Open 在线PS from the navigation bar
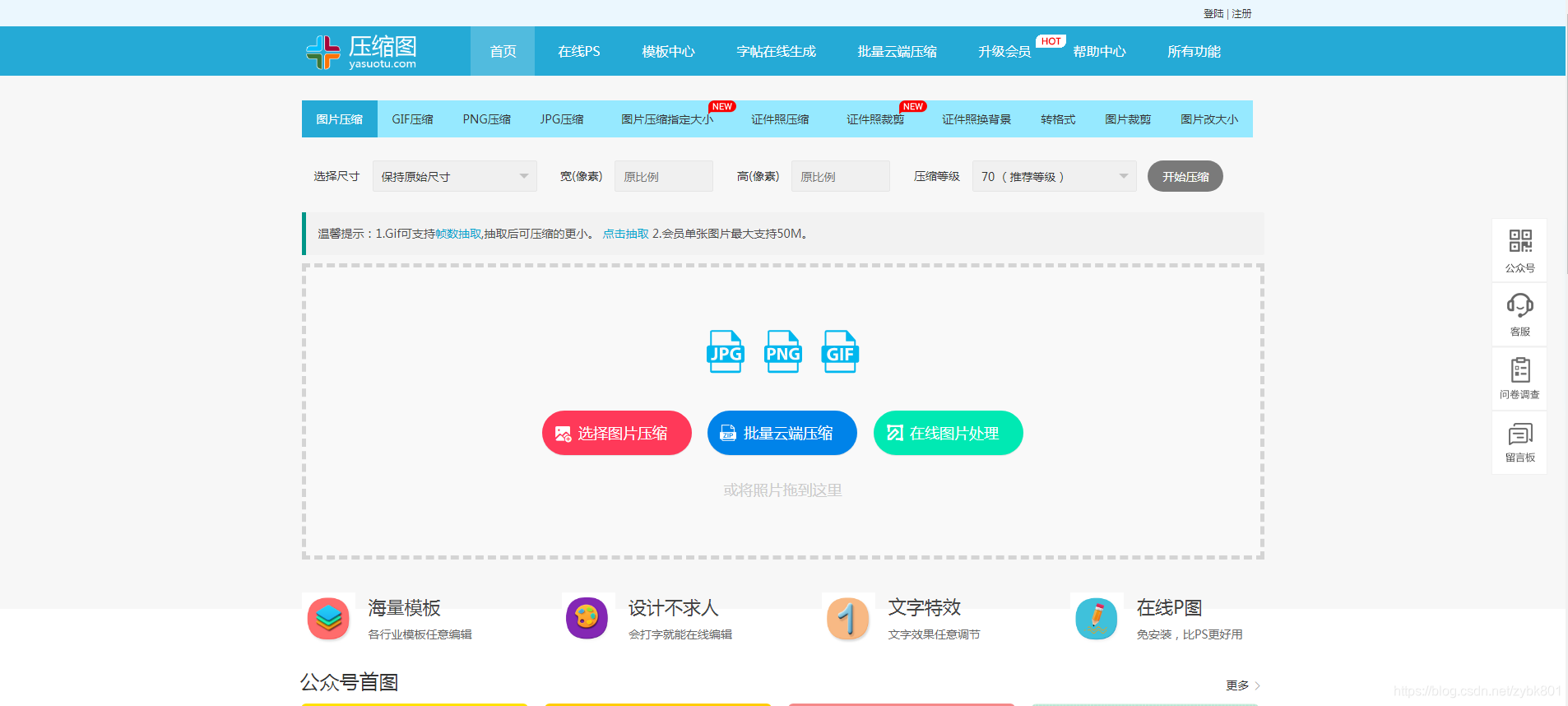This screenshot has height=706, width=1568. (x=579, y=51)
